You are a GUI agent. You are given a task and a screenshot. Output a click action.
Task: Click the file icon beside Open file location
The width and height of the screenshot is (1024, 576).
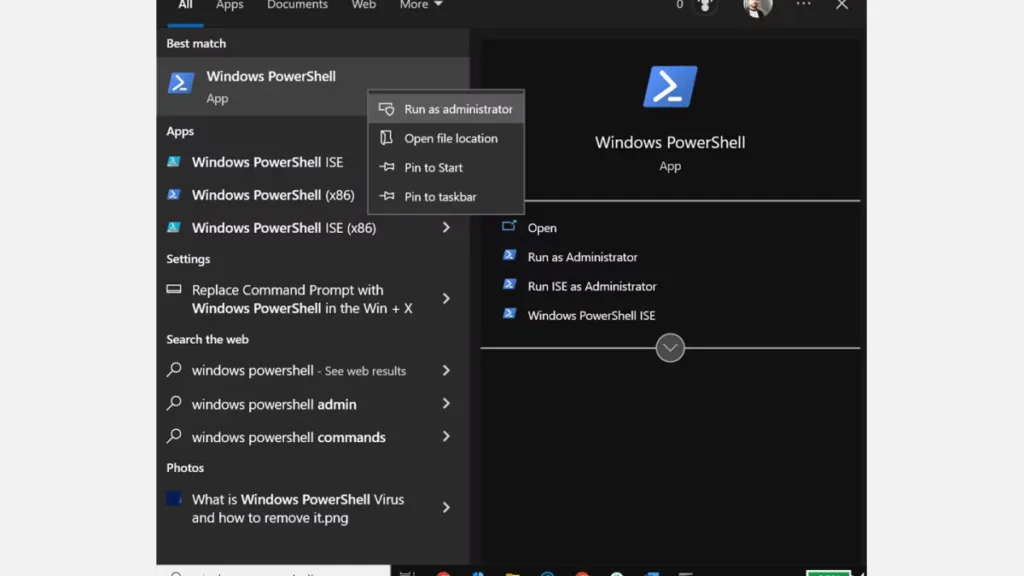click(x=387, y=138)
